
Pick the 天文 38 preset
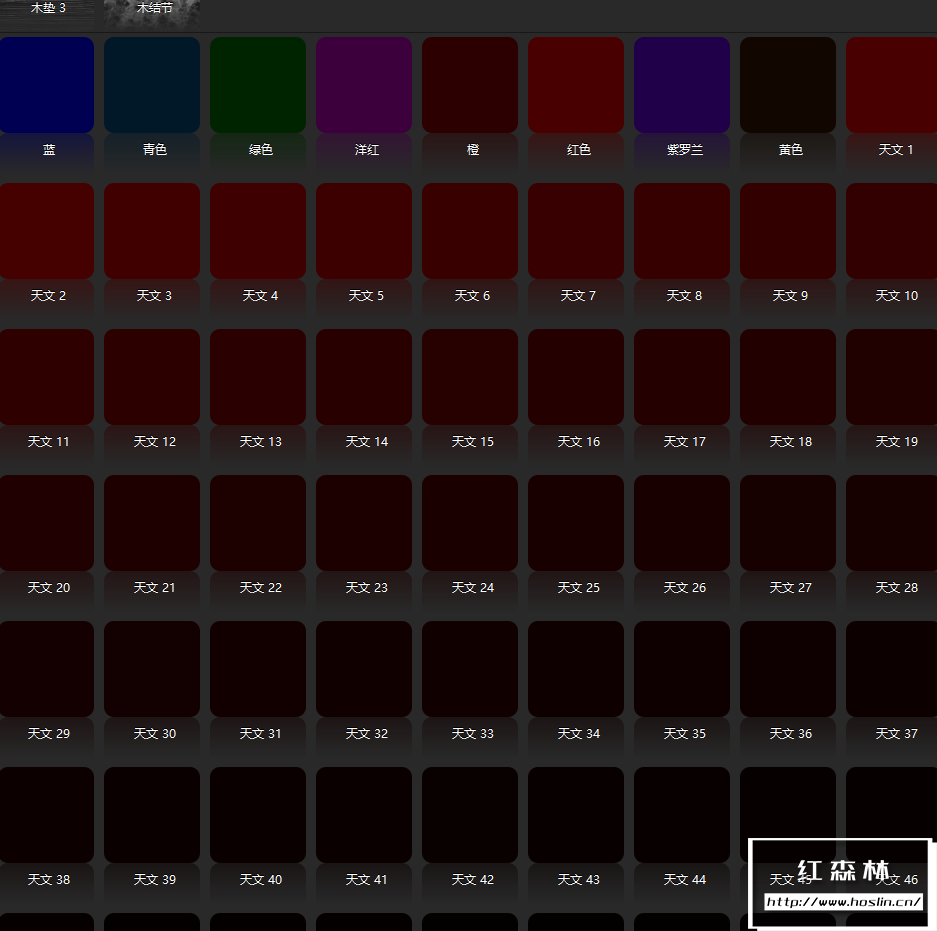click(x=47, y=814)
